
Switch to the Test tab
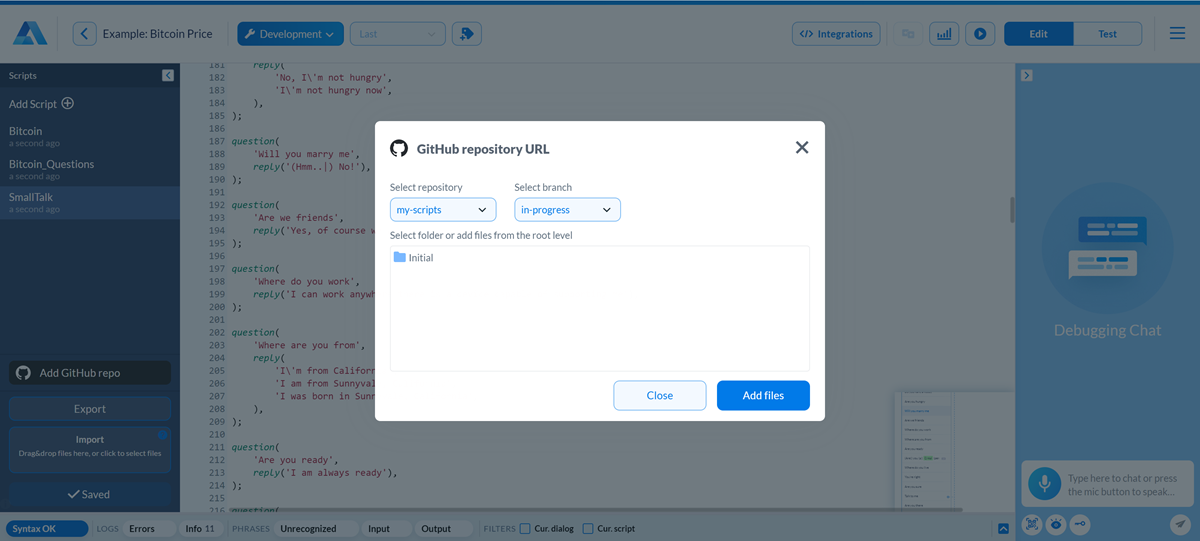tap(1107, 34)
